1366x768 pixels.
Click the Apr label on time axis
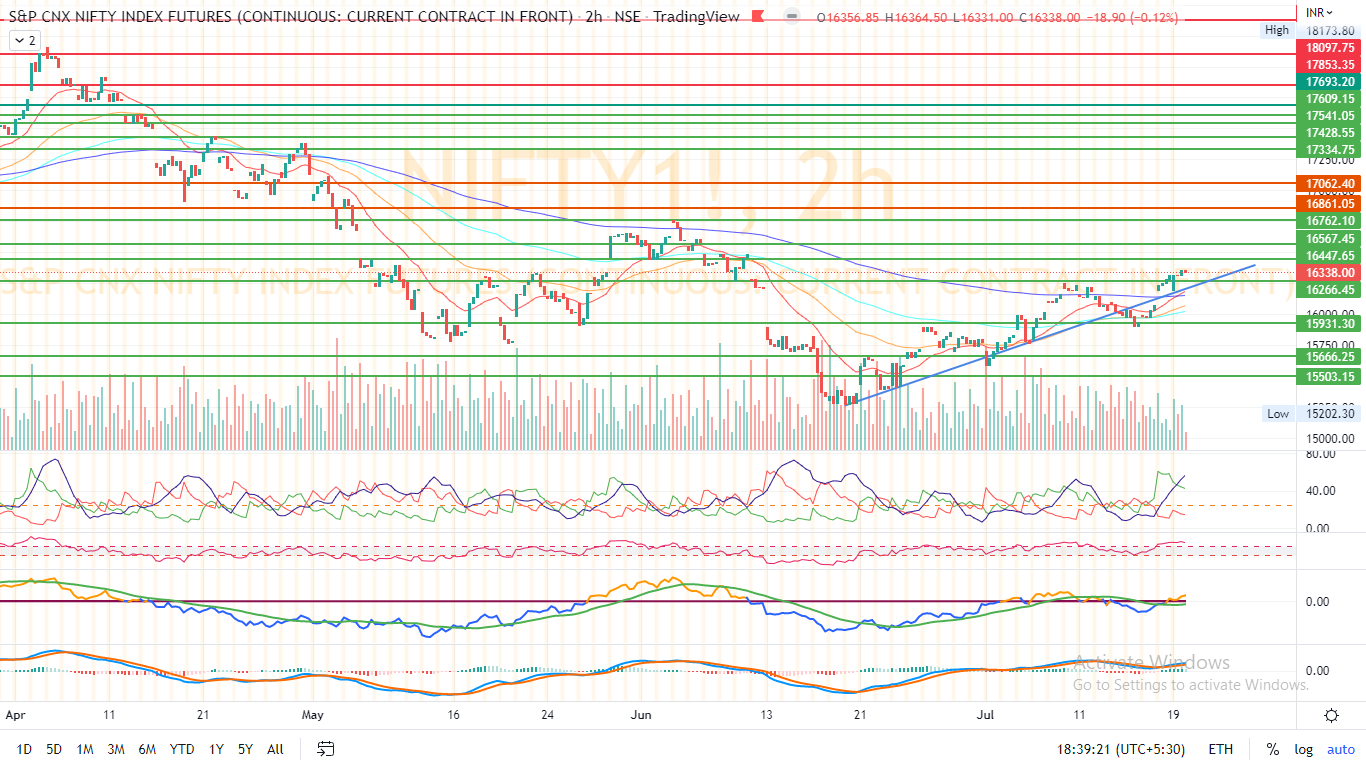pyautogui.click(x=15, y=715)
